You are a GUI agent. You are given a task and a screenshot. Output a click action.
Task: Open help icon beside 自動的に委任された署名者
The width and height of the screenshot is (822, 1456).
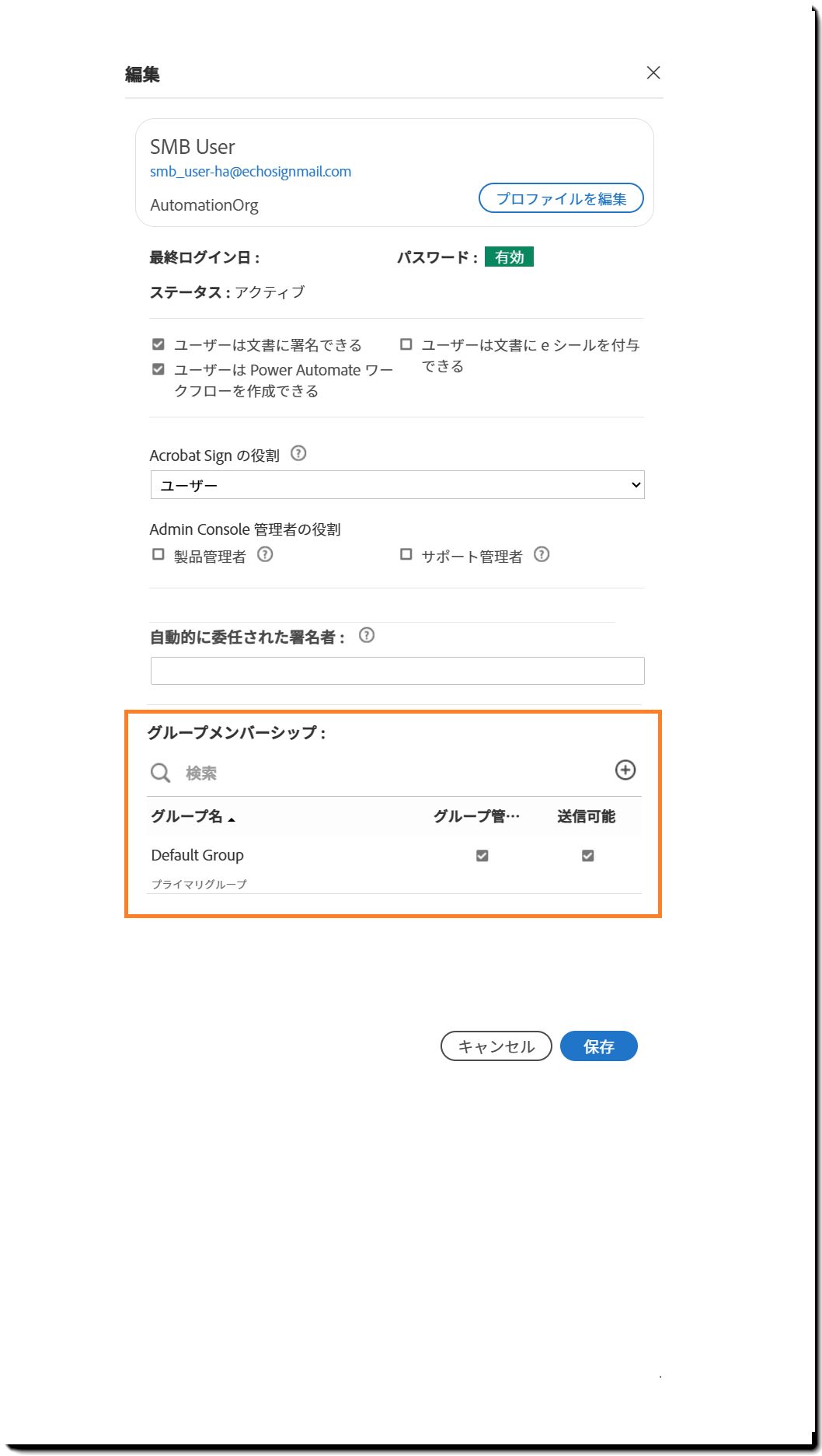367,635
